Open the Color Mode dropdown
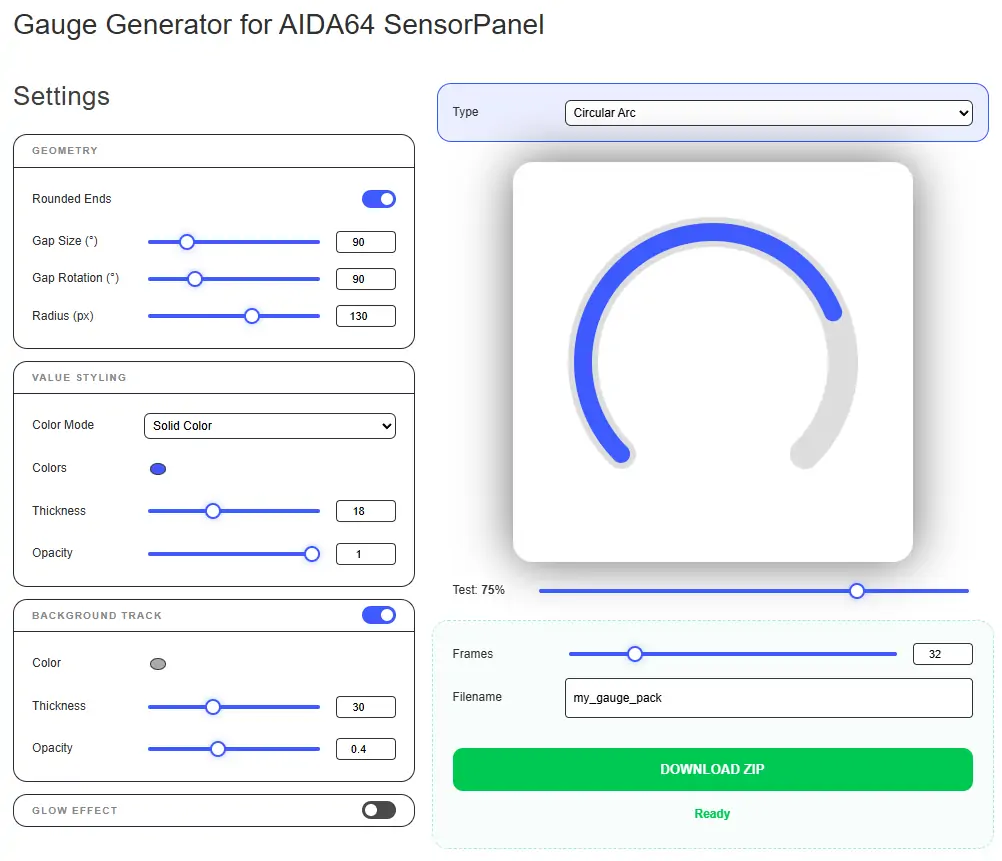 click(x=270, y=426)
